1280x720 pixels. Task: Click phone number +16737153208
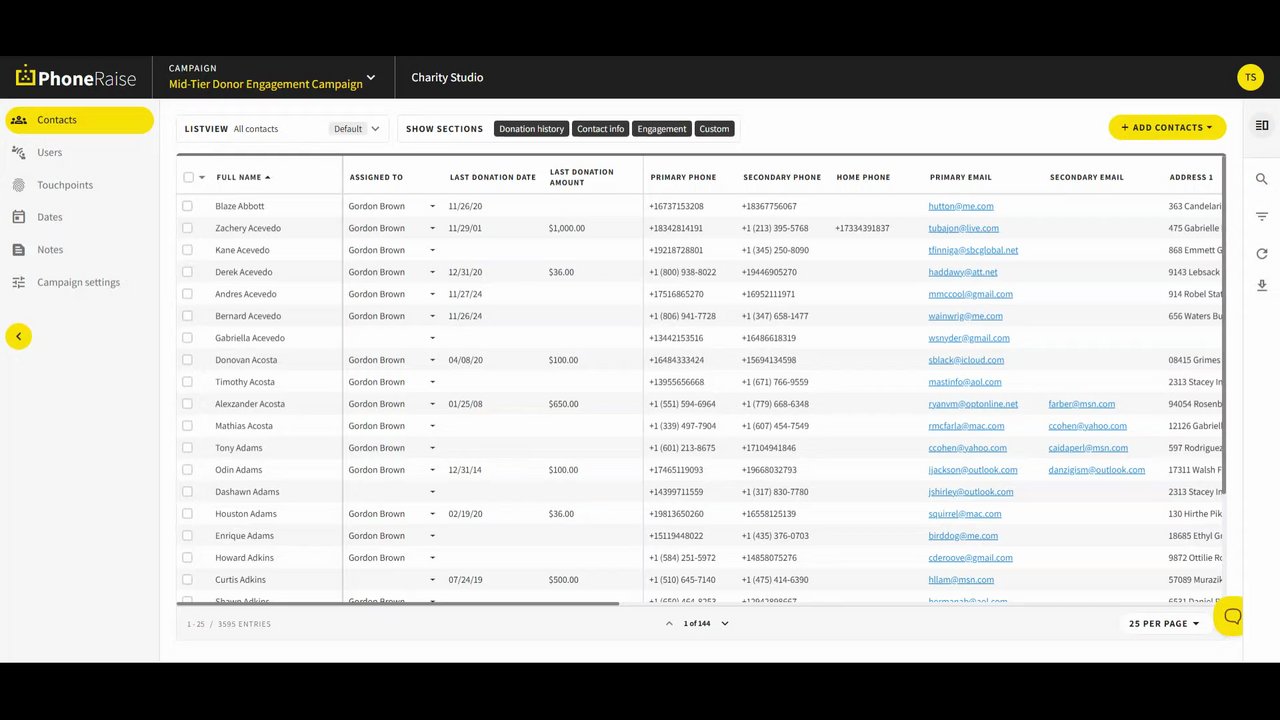[x=676, y=206]
